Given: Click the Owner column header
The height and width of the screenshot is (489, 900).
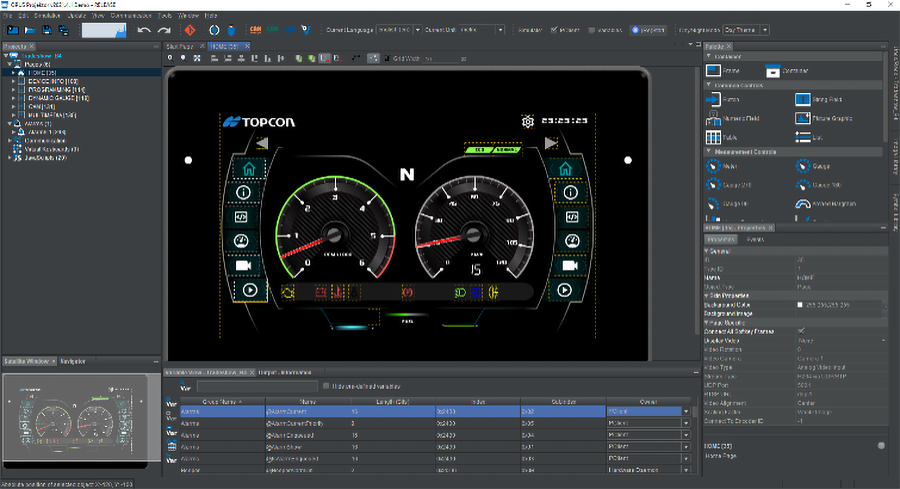Looking at the screenshot, I should (x=649, y=402).
